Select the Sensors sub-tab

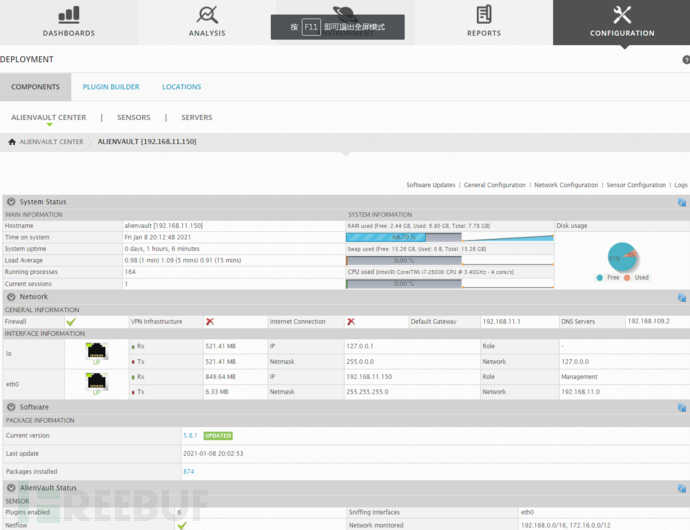pos(133,117)
